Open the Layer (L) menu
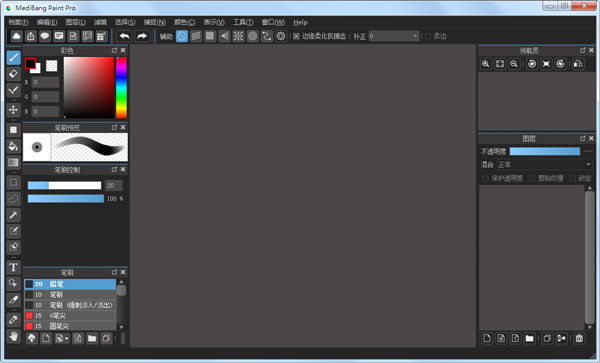This screenshot has width=600, height=363. (75, 22)
